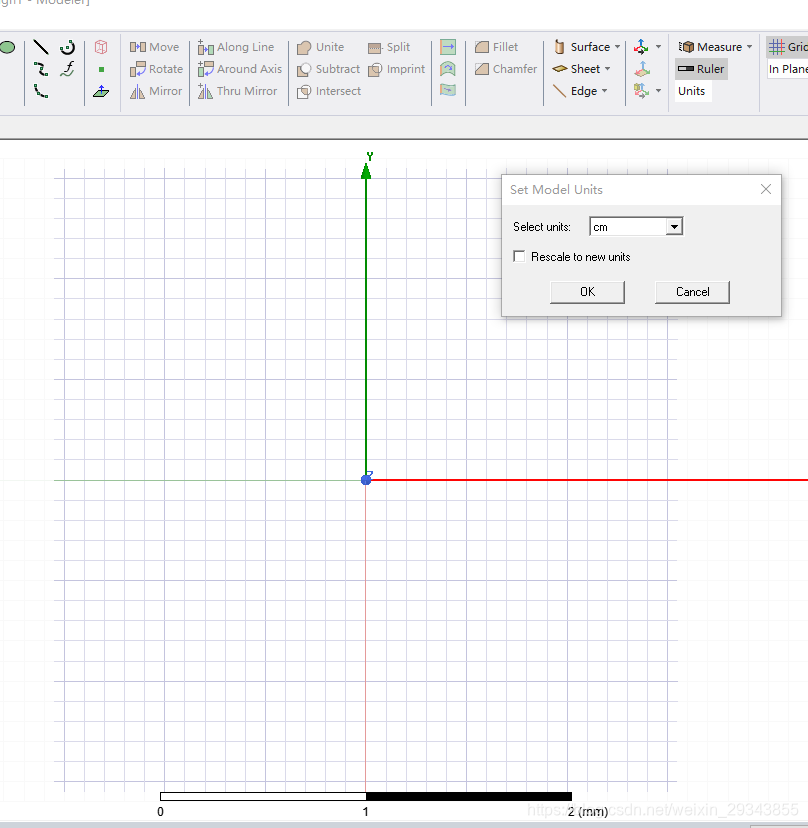This screenshot has width=808, height=828.
Task: Open the Measure dropdown
Action: coord(749,47)
